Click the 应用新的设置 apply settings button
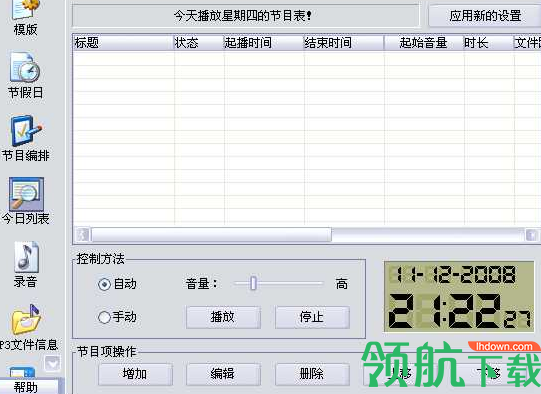Viewport: 541px width, 394px height. tap(485, 16)
